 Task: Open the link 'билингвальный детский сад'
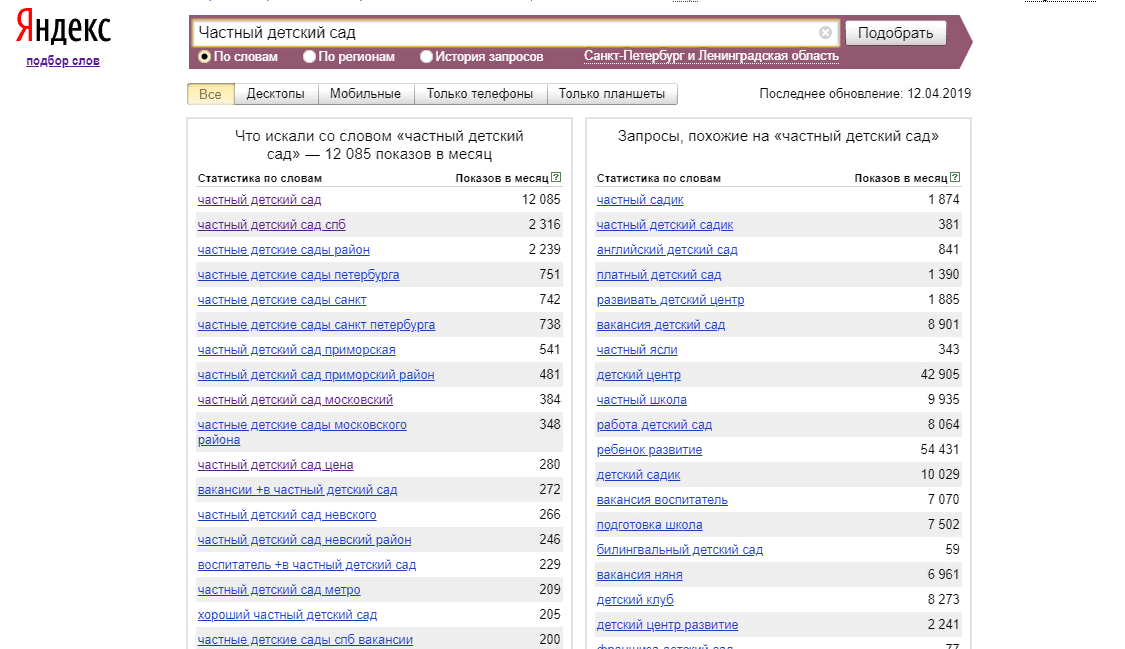pos(680,550)
